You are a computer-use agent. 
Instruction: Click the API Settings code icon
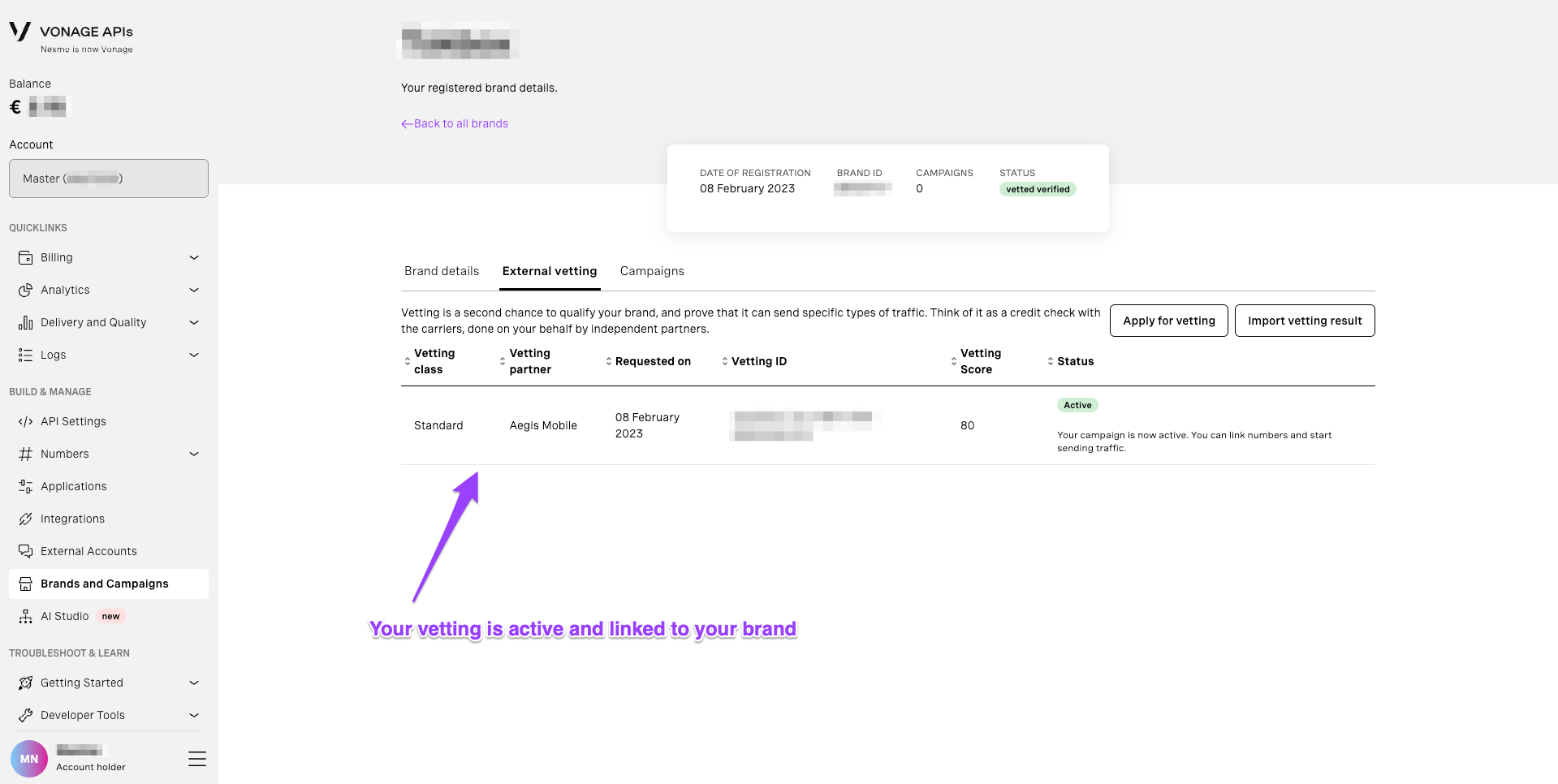25,421
